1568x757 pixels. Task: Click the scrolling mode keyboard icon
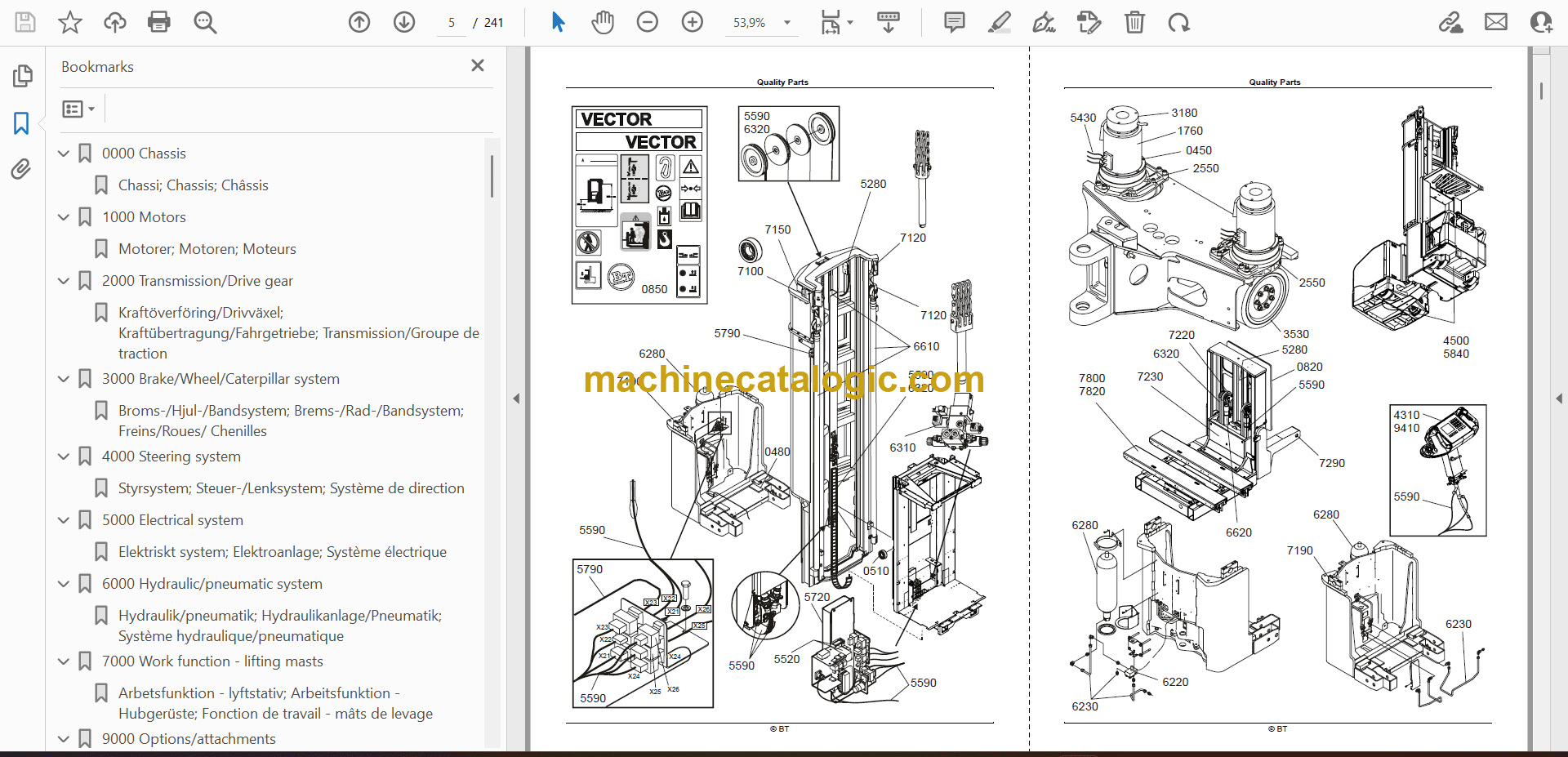click(889, 22)
